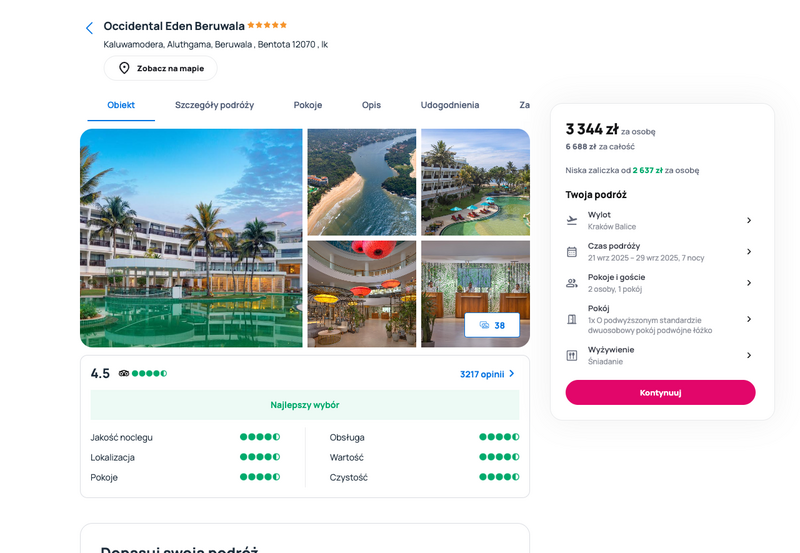Image resolution: width=800 pixels, height=553 pixels.
Task: Expand the Wyżywienie chevron
Action: (749, 355)
